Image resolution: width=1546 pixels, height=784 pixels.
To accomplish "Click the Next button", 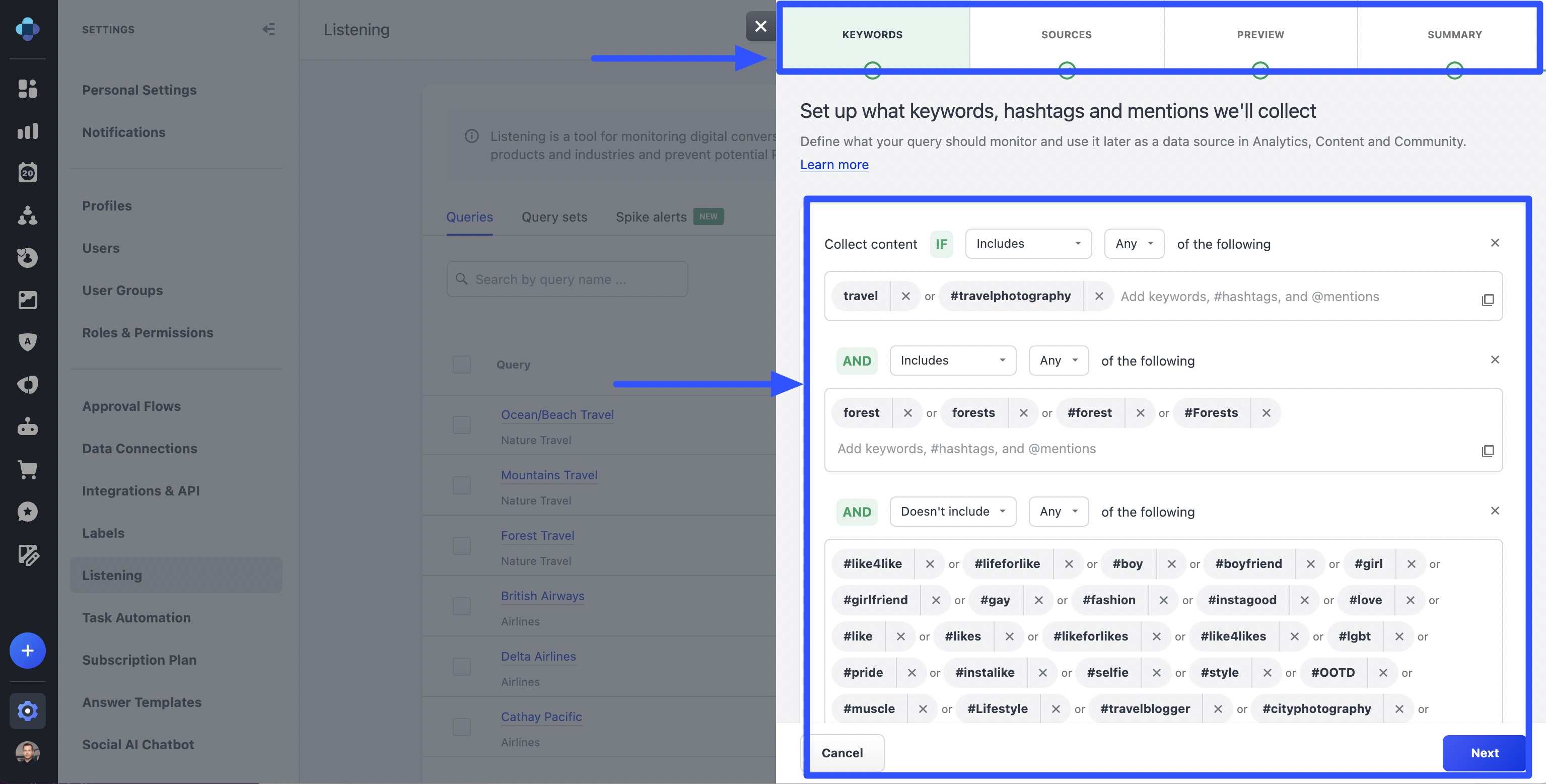I will point(1484,753).
